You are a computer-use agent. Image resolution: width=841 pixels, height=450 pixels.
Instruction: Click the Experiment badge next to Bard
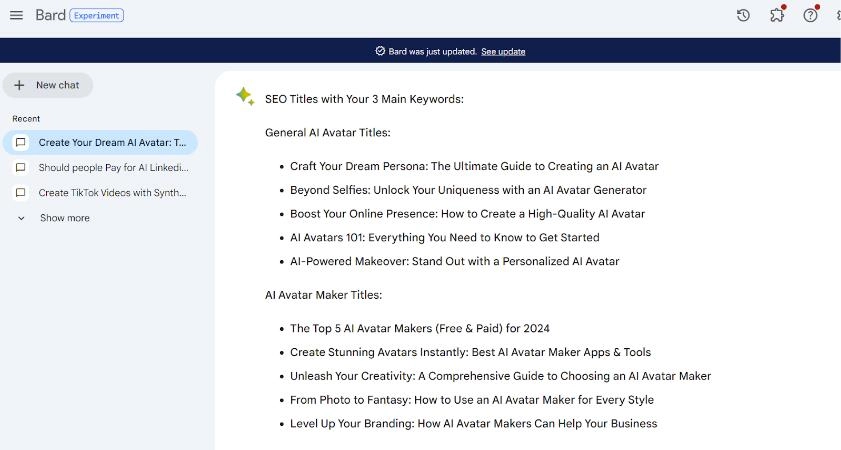(97, 15)
